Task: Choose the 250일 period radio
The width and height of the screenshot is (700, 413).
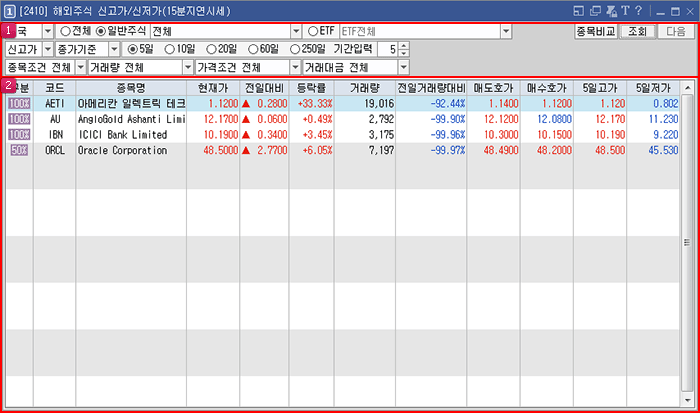Action: 295,49
